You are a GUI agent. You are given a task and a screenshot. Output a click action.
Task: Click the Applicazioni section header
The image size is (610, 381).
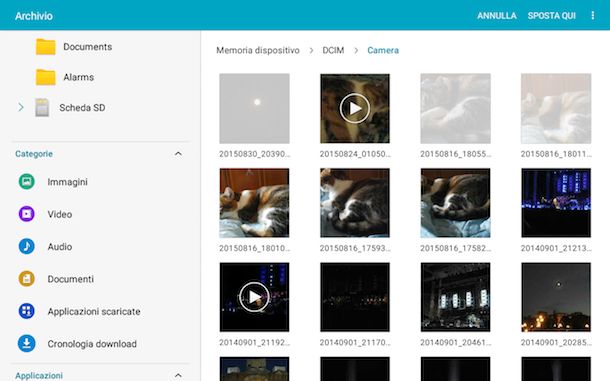[x=39, y=376]
